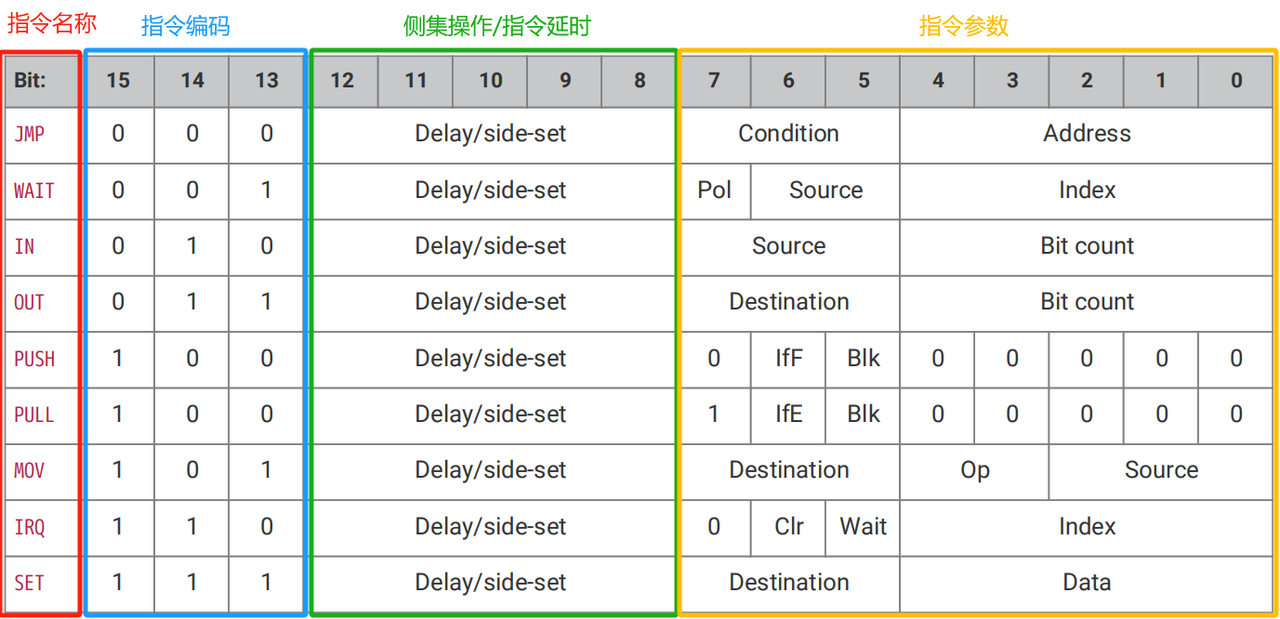
Task: Select the Bit 0 column header
Action: (x=1236, y=80)
